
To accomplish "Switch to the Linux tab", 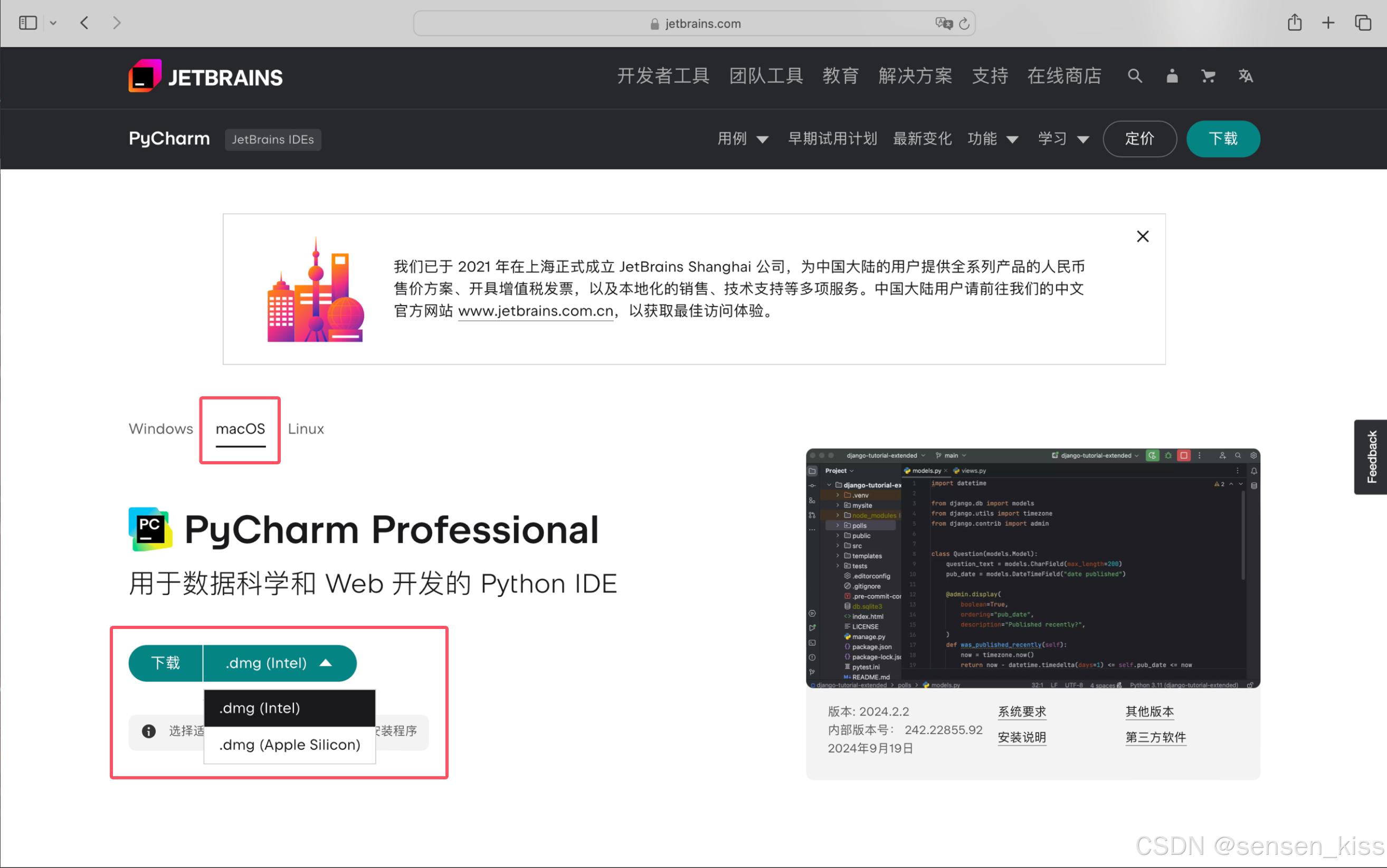I will point(306,429).
